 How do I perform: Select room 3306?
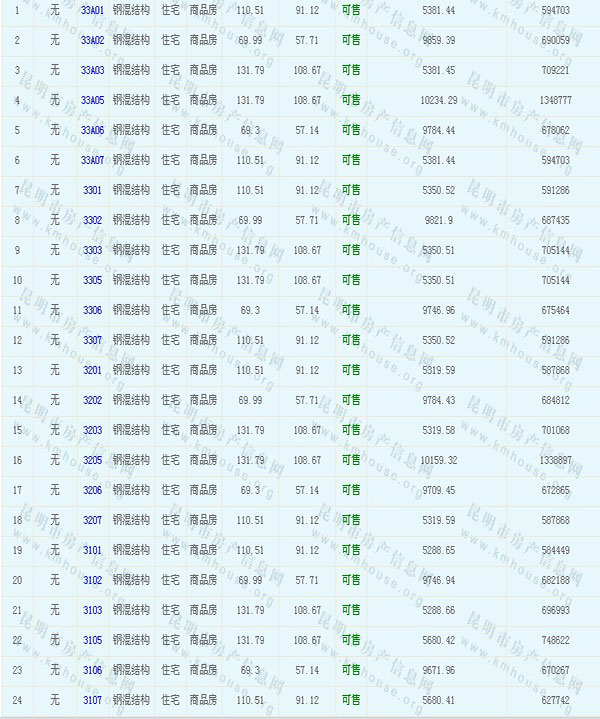tap(92, 310)
